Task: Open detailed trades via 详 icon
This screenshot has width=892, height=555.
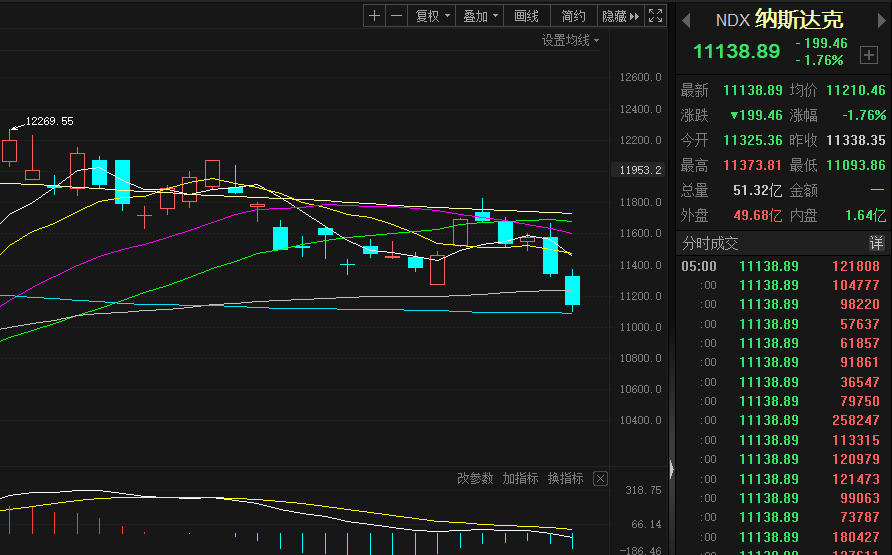Action: (x=876, y=243)
